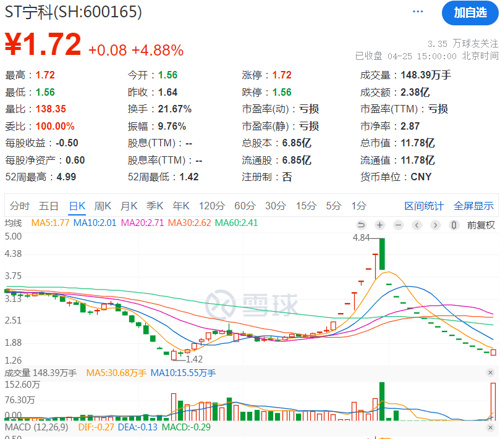Close the MACD indicator panel
Image resolution: width=500 pixels, height=439 pixels.
[x=490, y=427]
